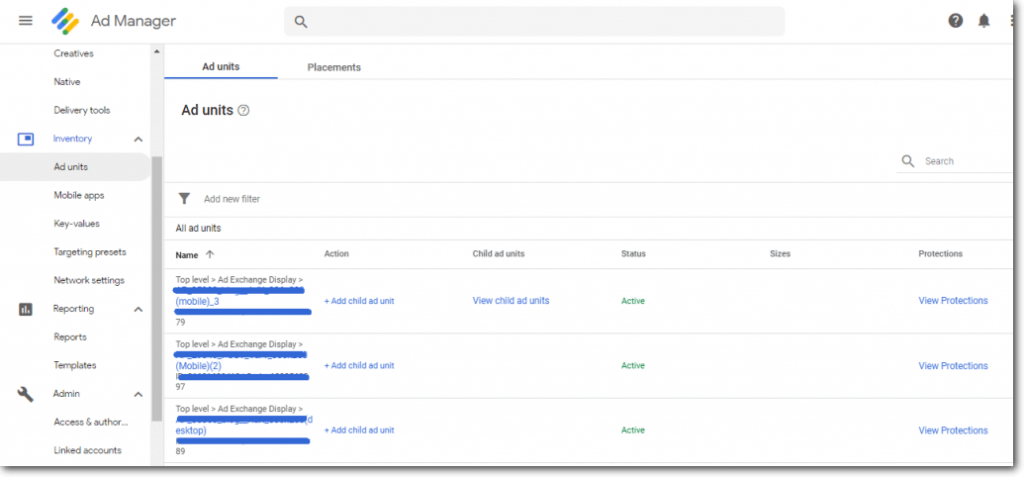Click View Protections in the first row
This screenshot has height=477, width=1024.
(x=953, y=301)
